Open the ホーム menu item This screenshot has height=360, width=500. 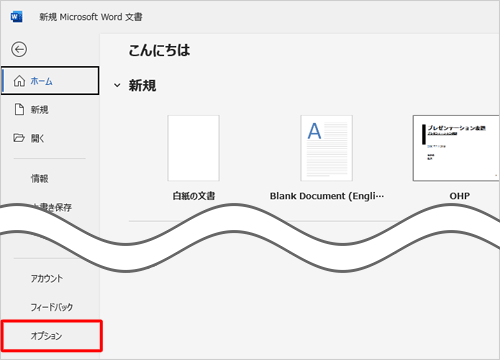(50, 81)
